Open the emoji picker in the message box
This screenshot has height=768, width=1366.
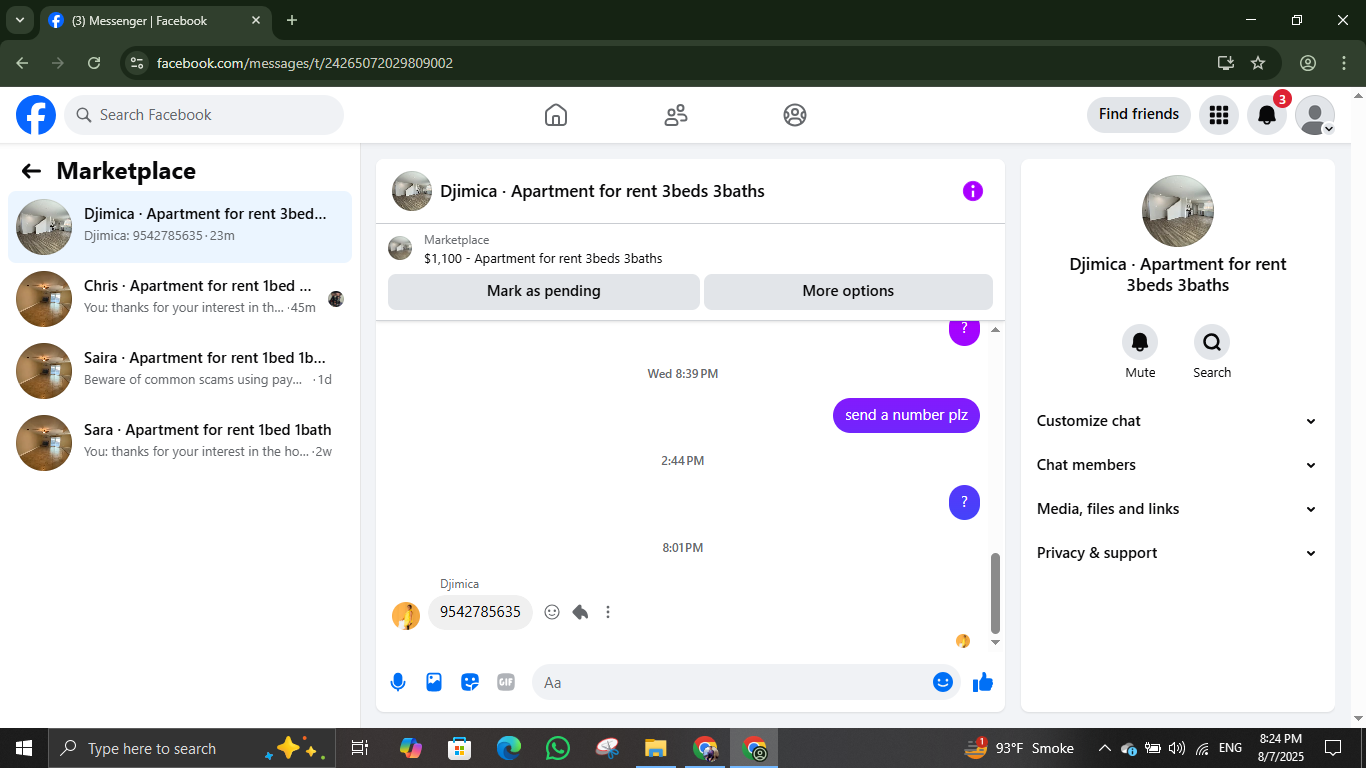point(943,682)
